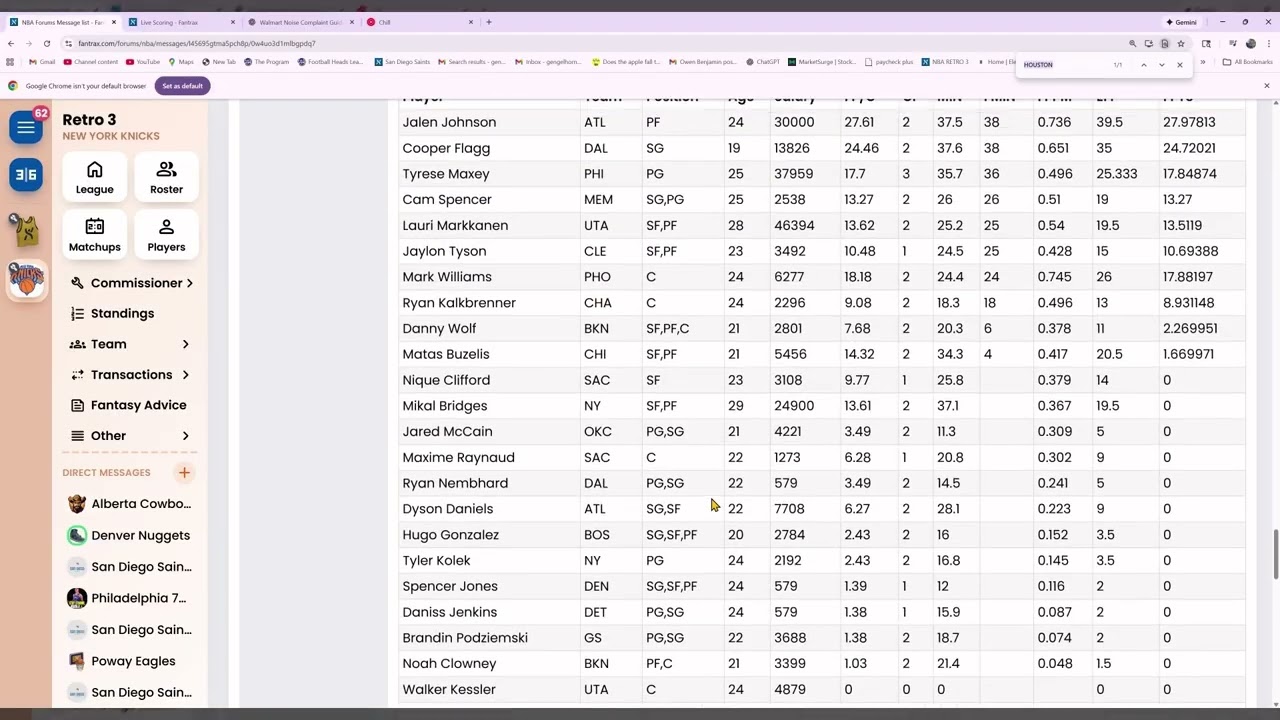Show more bookmarks chevron
This screenshot has height=720, width=1280.
click(1203, 62)
